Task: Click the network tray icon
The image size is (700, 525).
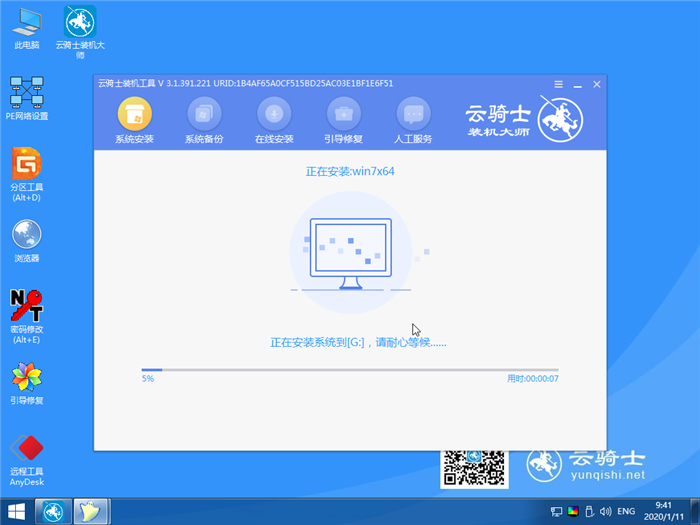Action: click(556, 512)
